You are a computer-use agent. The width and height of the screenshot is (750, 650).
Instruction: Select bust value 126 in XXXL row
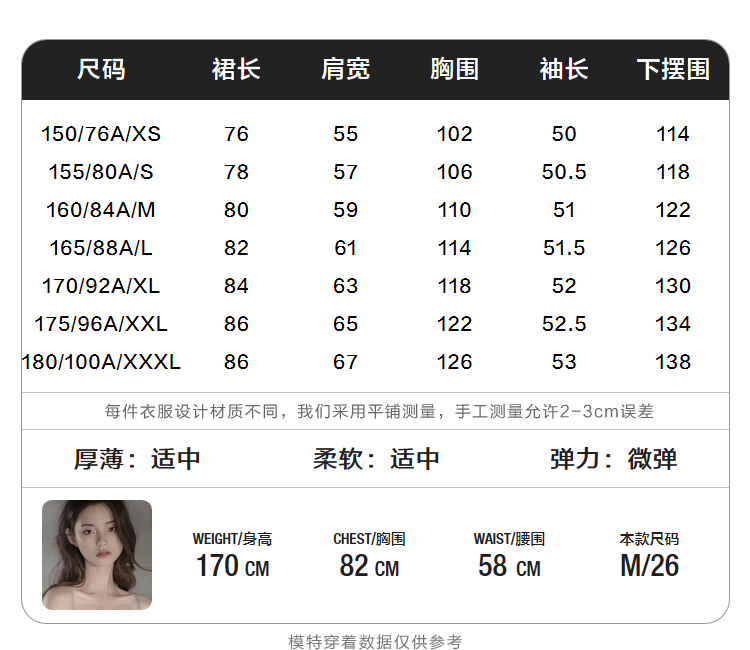click(454, 362)
